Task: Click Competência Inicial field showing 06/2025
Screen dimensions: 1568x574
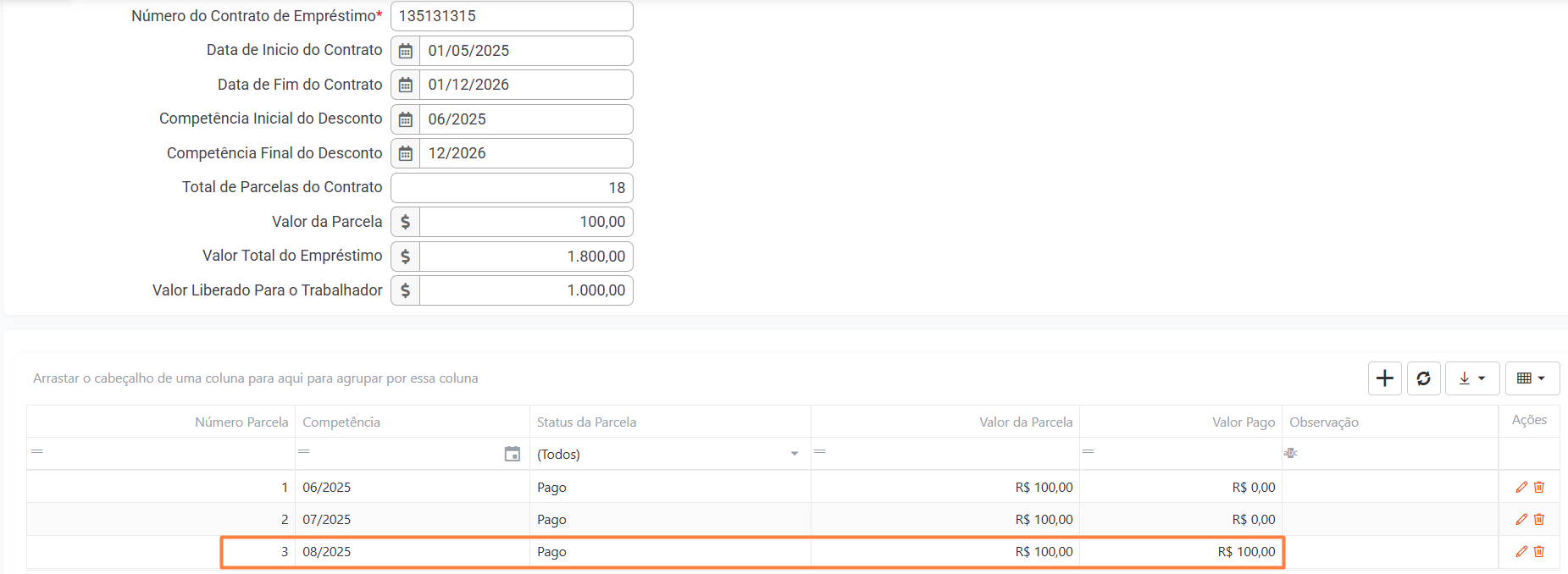Action: point(526,119)
